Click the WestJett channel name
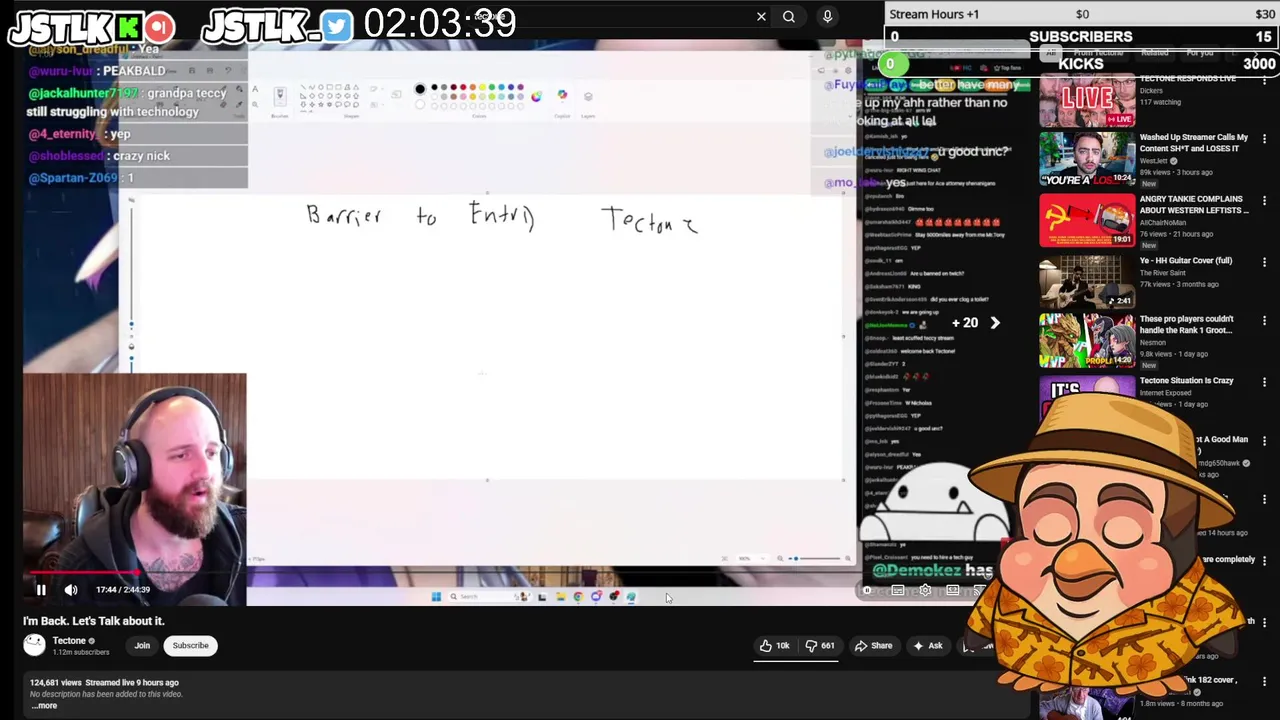 coord(1153,161)
